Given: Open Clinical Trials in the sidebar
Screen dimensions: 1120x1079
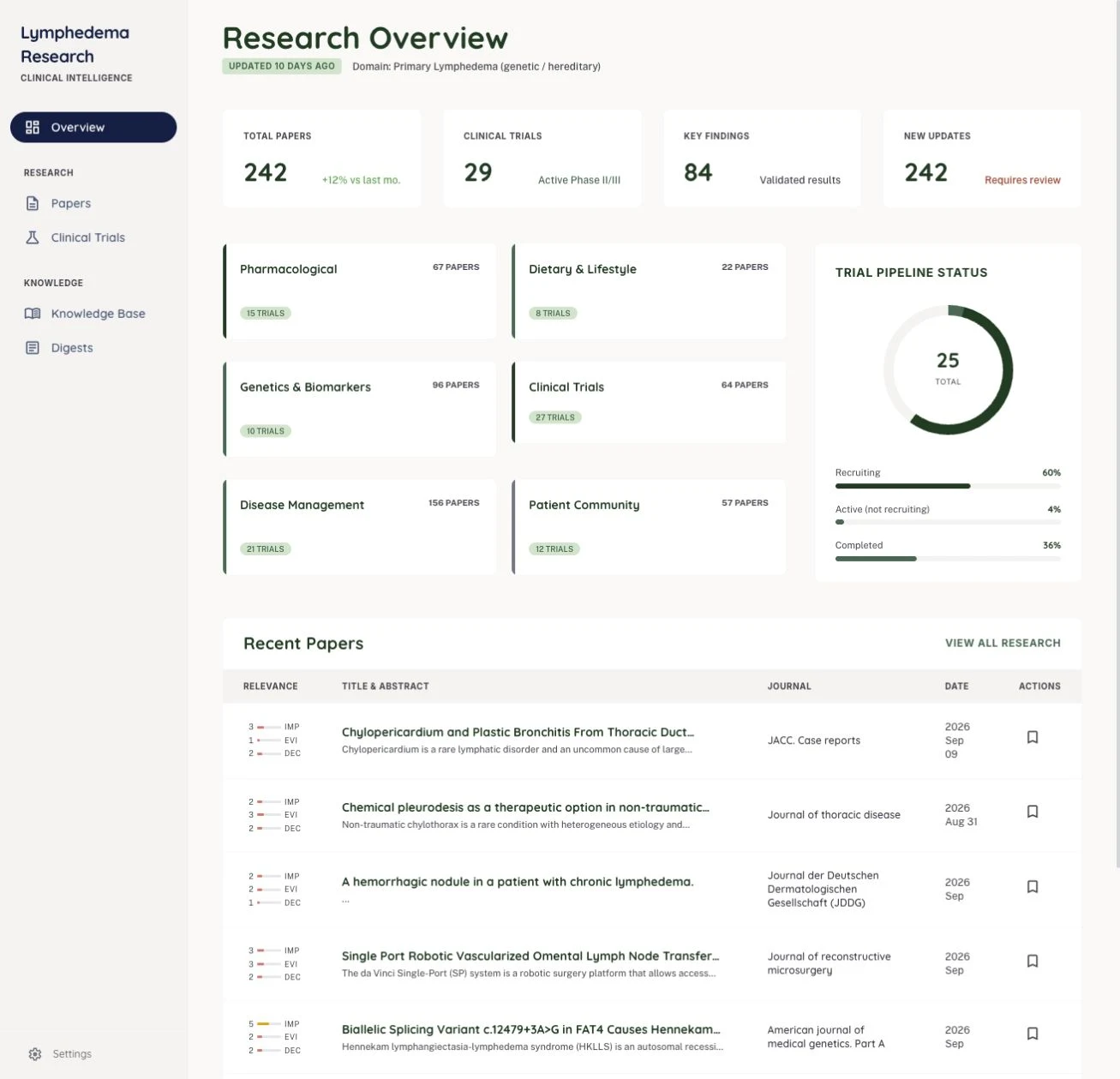Looking at the screenshot, I should (93, 237).
